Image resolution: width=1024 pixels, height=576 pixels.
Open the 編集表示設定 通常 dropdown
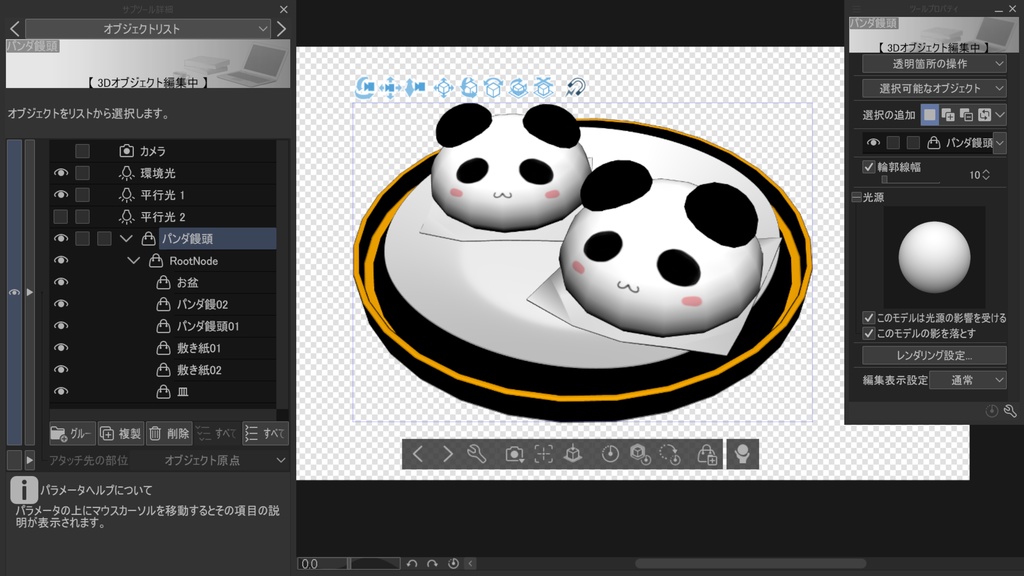[x=968, y=380]
